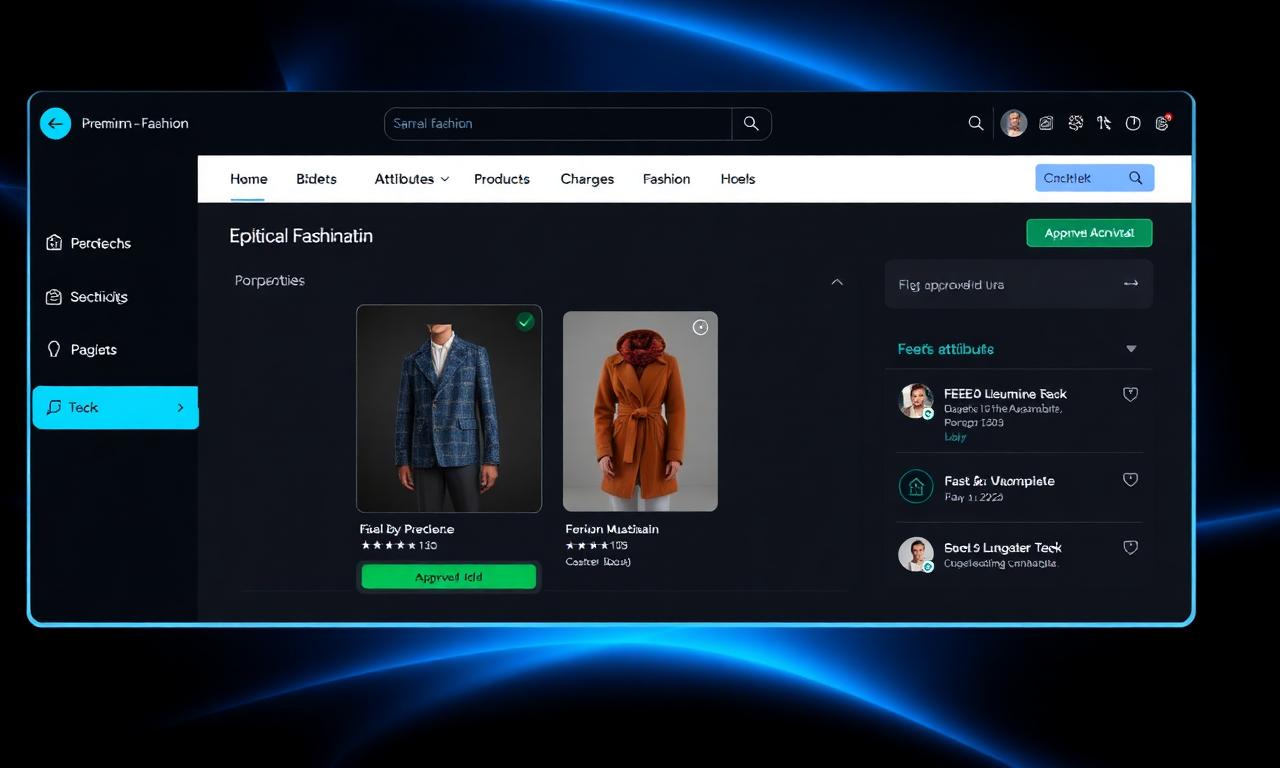Click the Pagiets lightbulb icon
Screen dimensions: 1280x768
[54, 350]
